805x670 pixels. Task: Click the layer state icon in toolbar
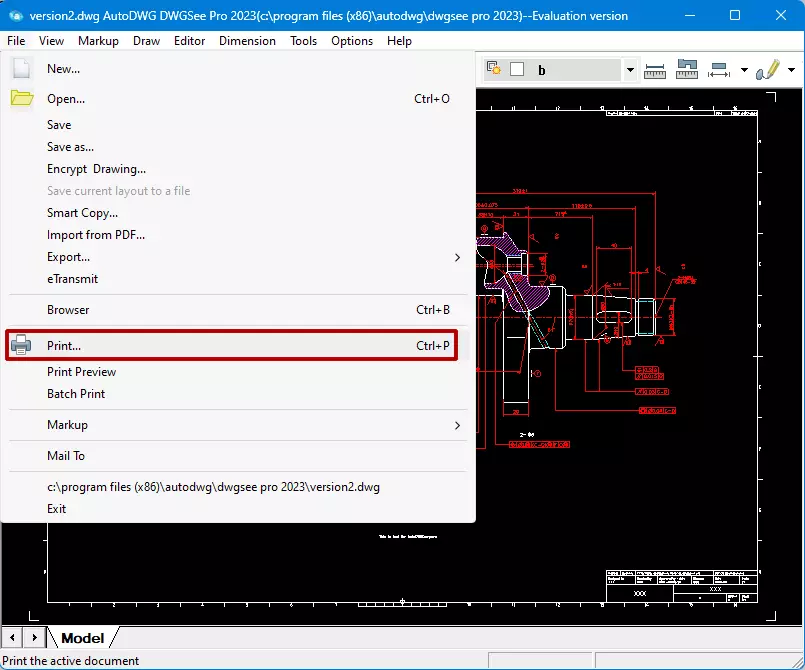pos(494,68)
